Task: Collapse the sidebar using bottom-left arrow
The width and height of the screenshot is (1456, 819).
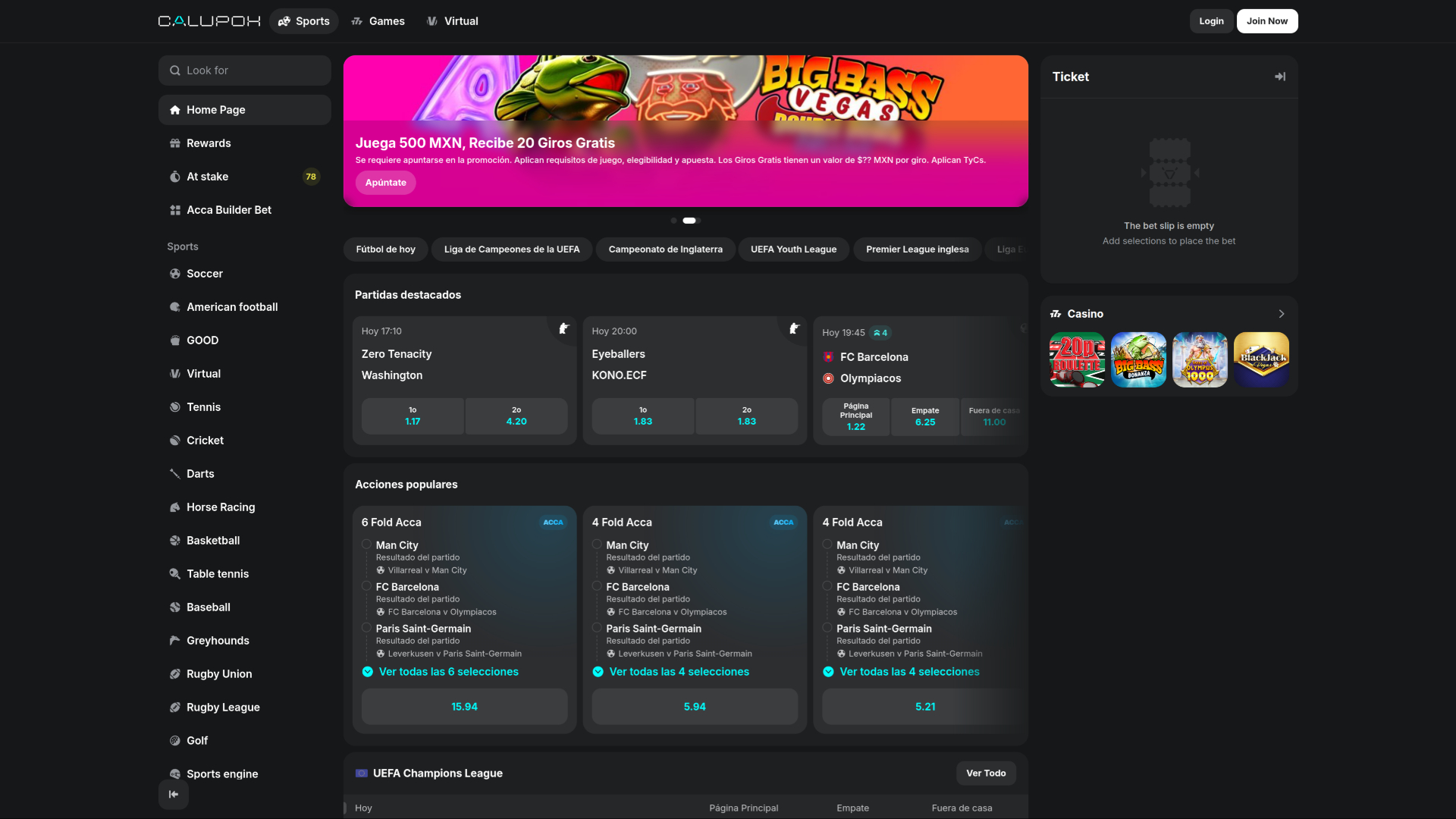Action: (x=173, y=794)
